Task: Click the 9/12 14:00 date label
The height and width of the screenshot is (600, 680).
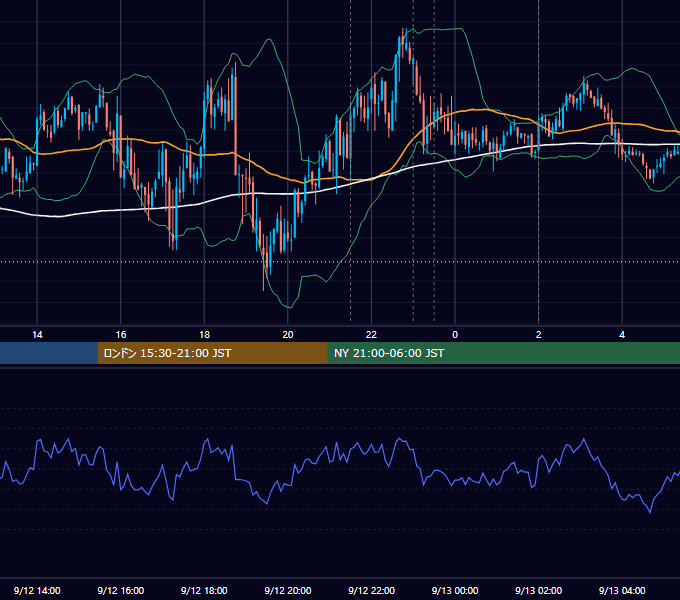Action: (x=37, y=590)
